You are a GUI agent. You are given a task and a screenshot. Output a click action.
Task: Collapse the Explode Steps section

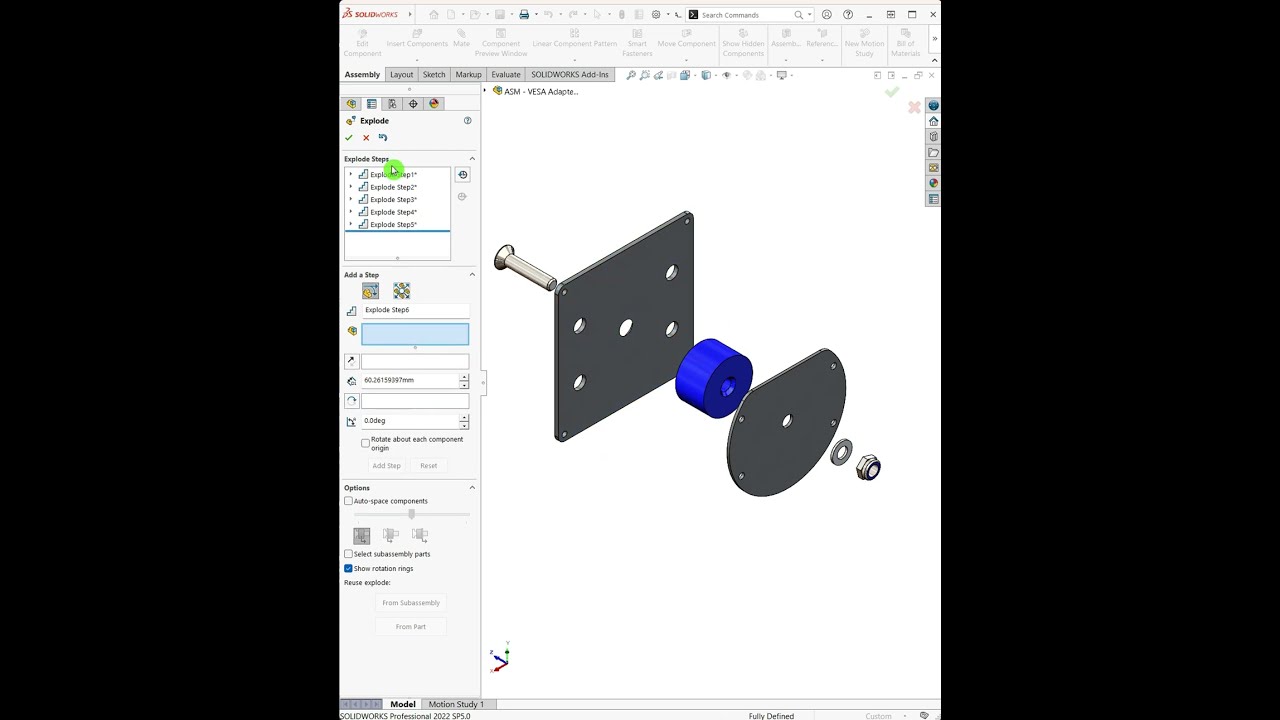tap(472, 159)
